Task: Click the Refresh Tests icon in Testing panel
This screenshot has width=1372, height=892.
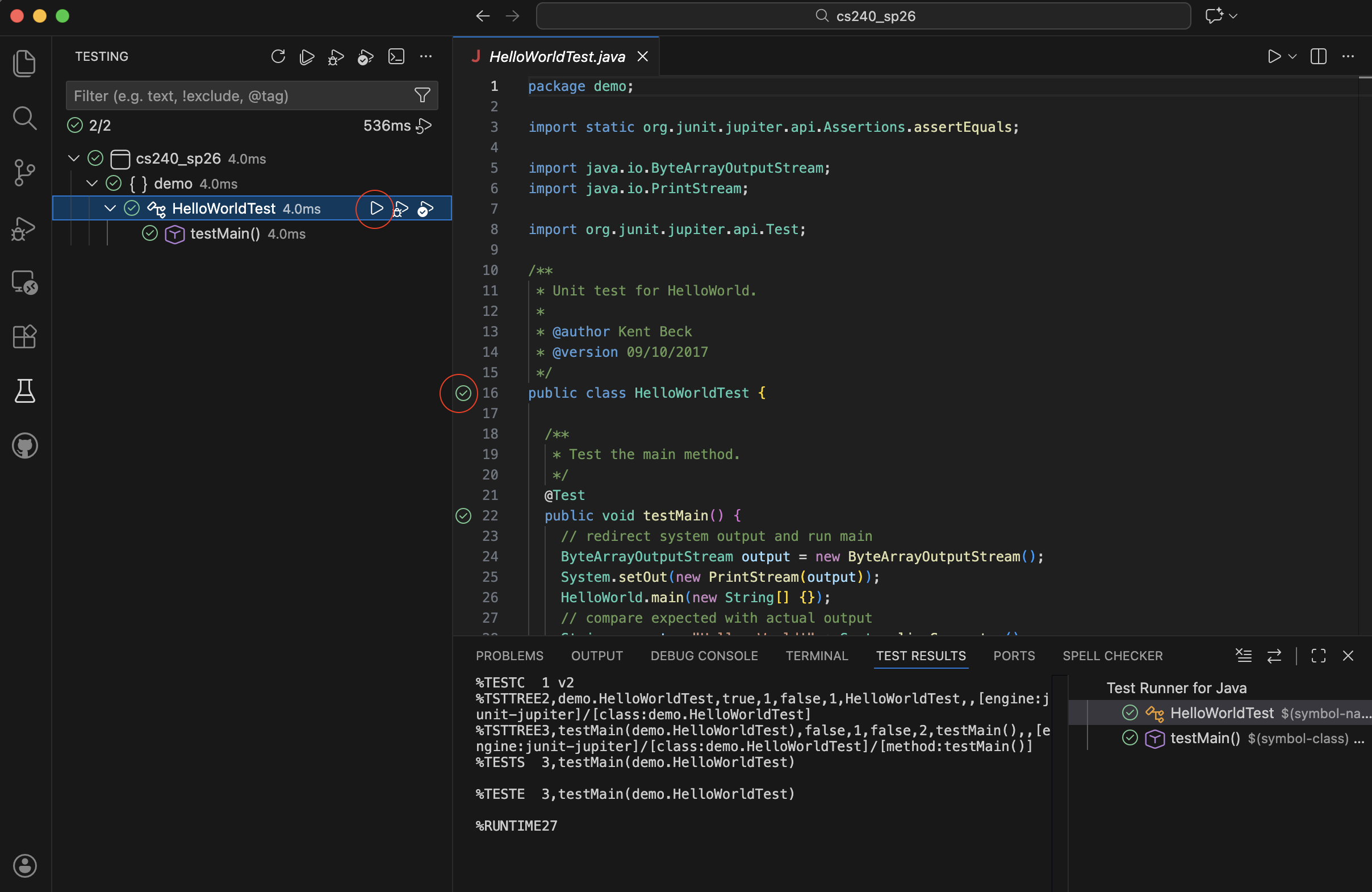Action: [278, 56]
